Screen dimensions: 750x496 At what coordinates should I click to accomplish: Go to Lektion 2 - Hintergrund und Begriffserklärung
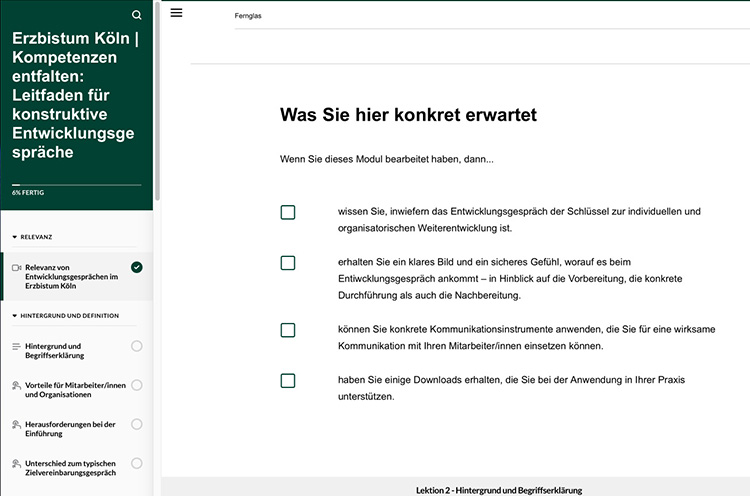[499, 490]
